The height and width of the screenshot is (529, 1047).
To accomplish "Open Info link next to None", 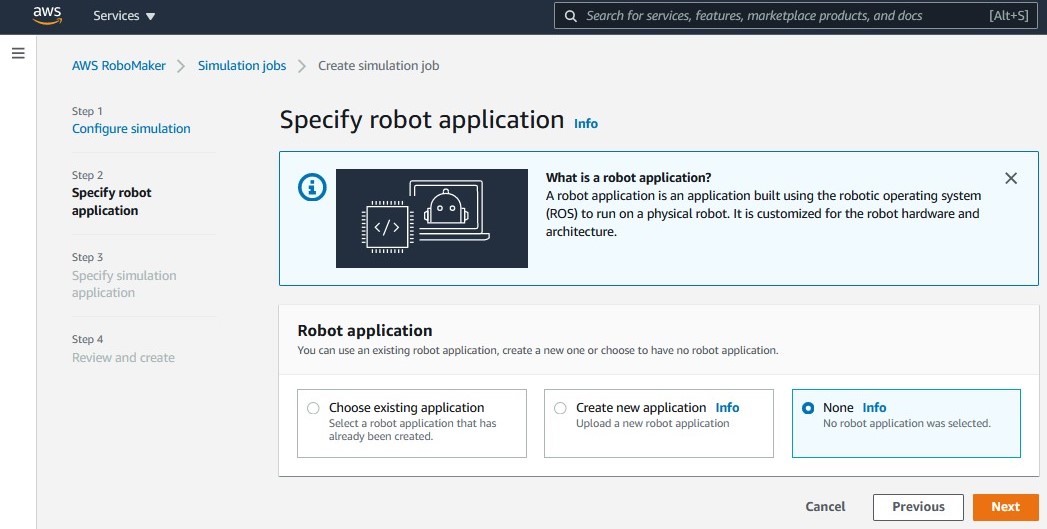I will click(x=874, y=407).
